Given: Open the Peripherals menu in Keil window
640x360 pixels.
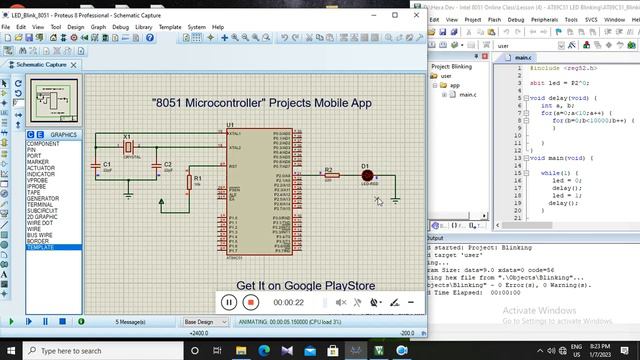Looking at the screenshot, I should 544,20.
